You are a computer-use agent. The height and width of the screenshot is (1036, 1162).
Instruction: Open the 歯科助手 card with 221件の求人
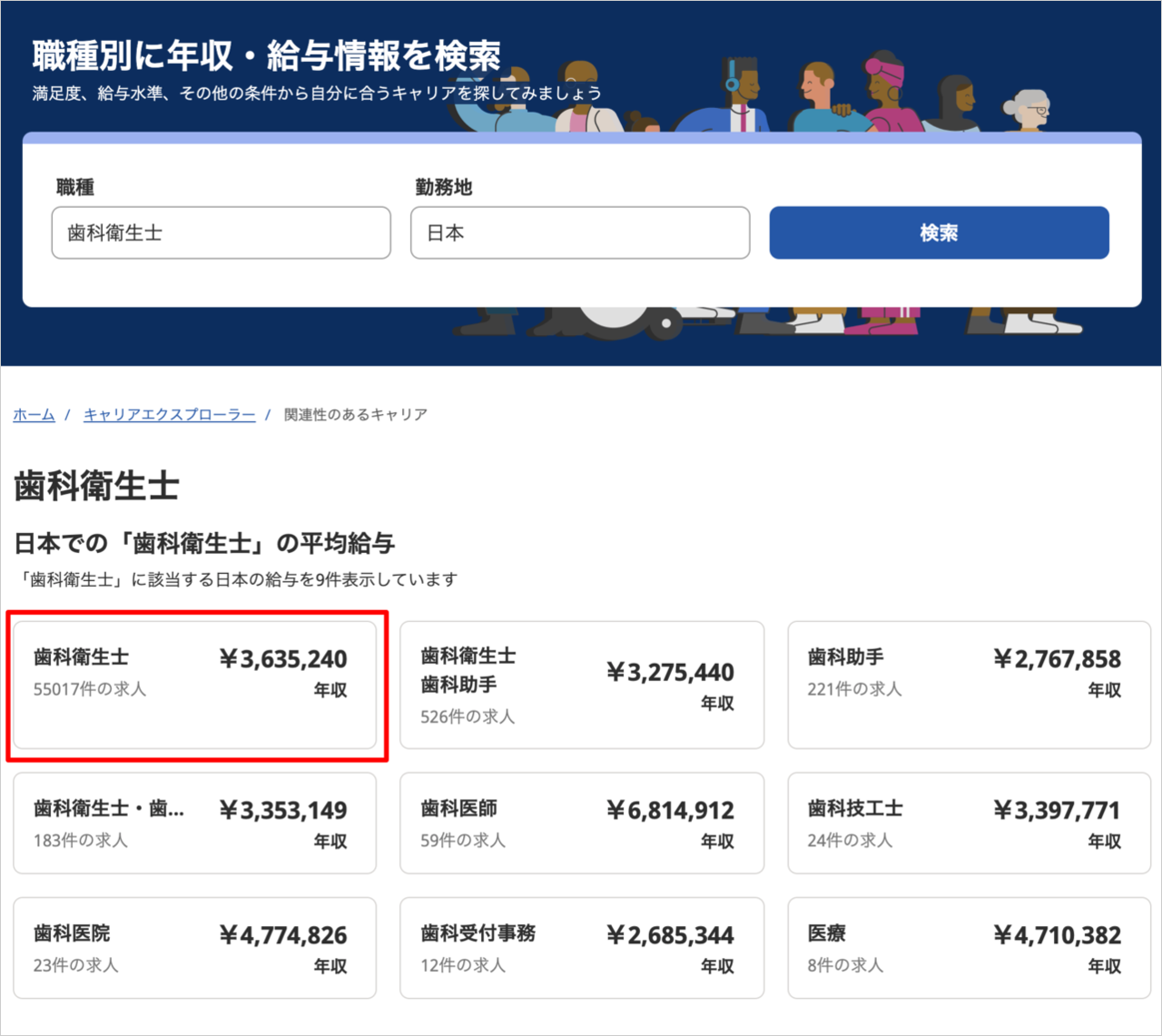point(970,686)
